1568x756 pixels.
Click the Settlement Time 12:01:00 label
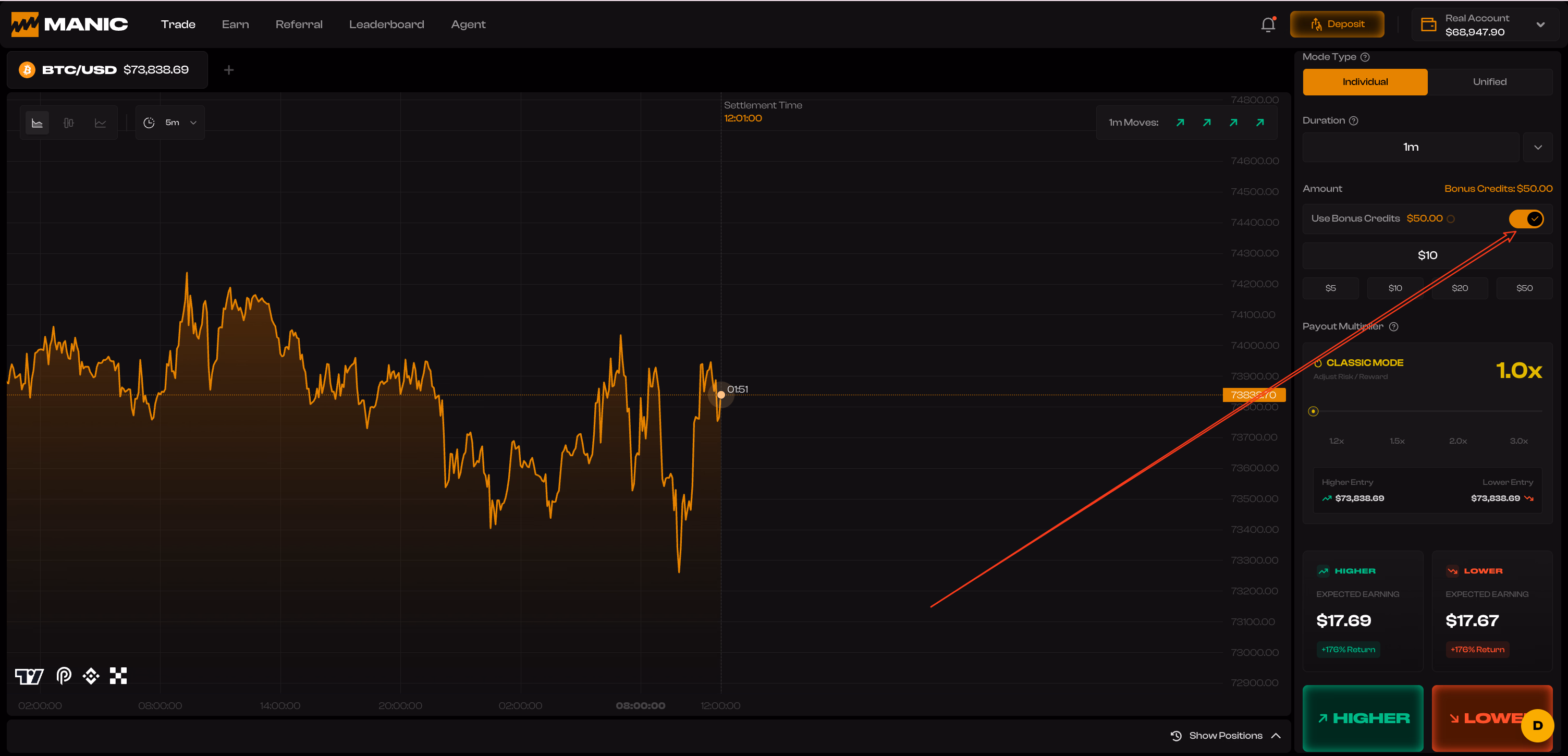pyautogui.click(x=763, y=112)
